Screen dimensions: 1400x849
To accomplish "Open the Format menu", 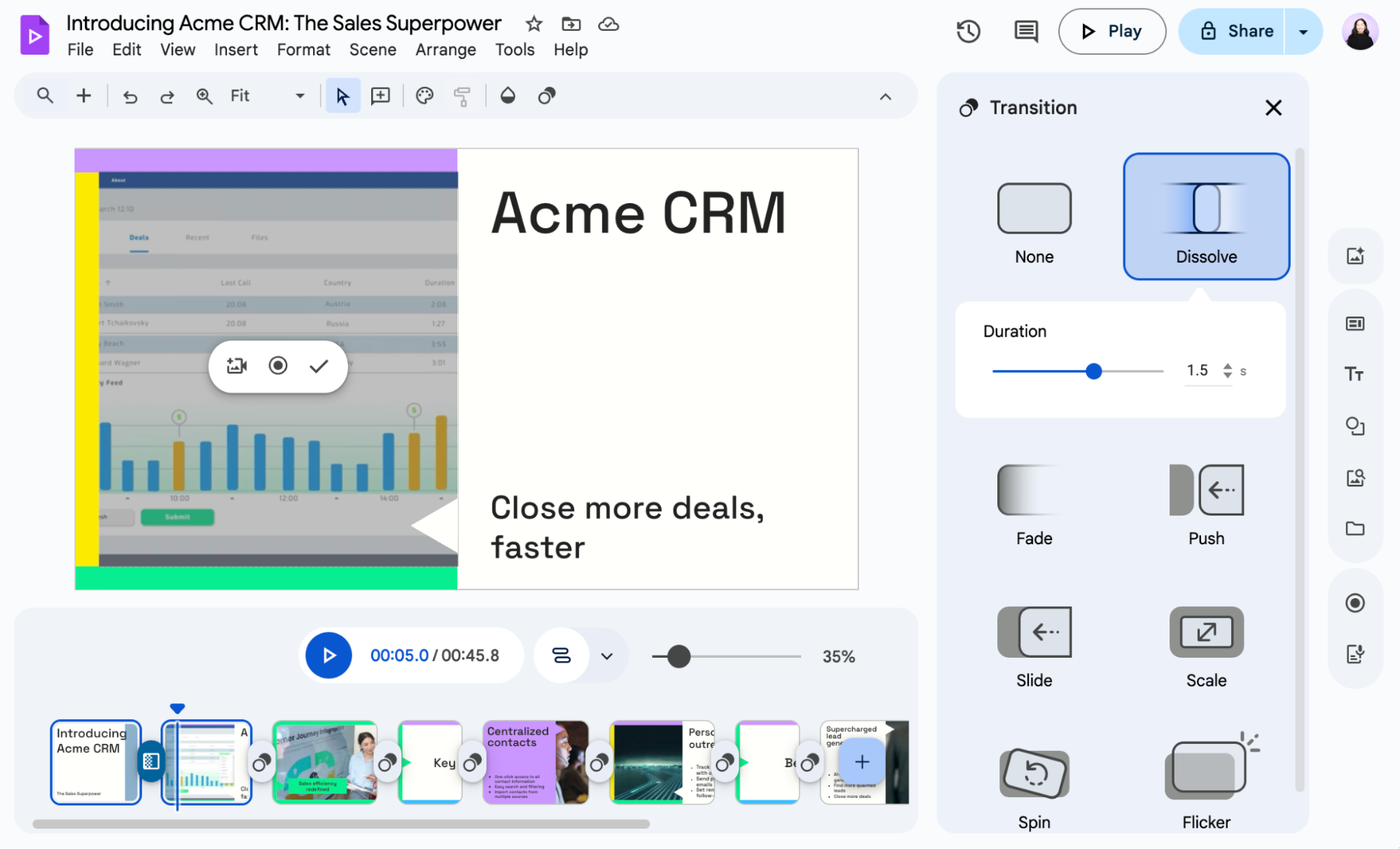I will click(x=303, y=50).
